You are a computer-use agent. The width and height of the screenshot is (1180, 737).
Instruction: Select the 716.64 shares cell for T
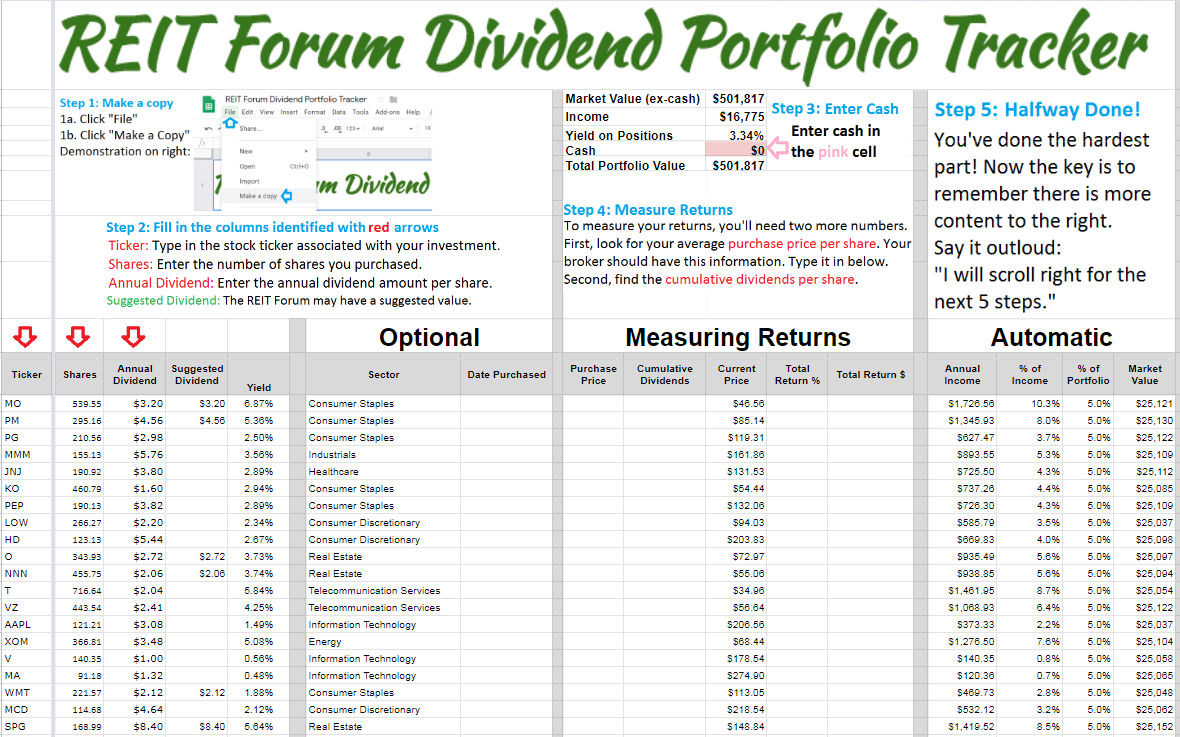click(79, 591)
